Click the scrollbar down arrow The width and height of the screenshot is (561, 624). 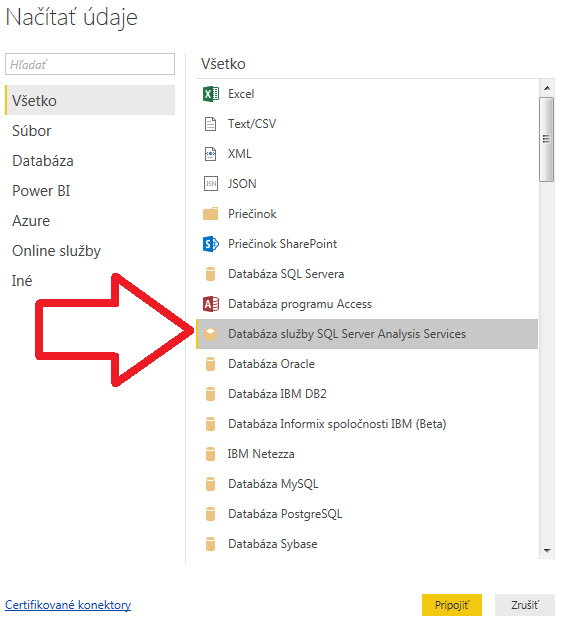tap(547, 551)
